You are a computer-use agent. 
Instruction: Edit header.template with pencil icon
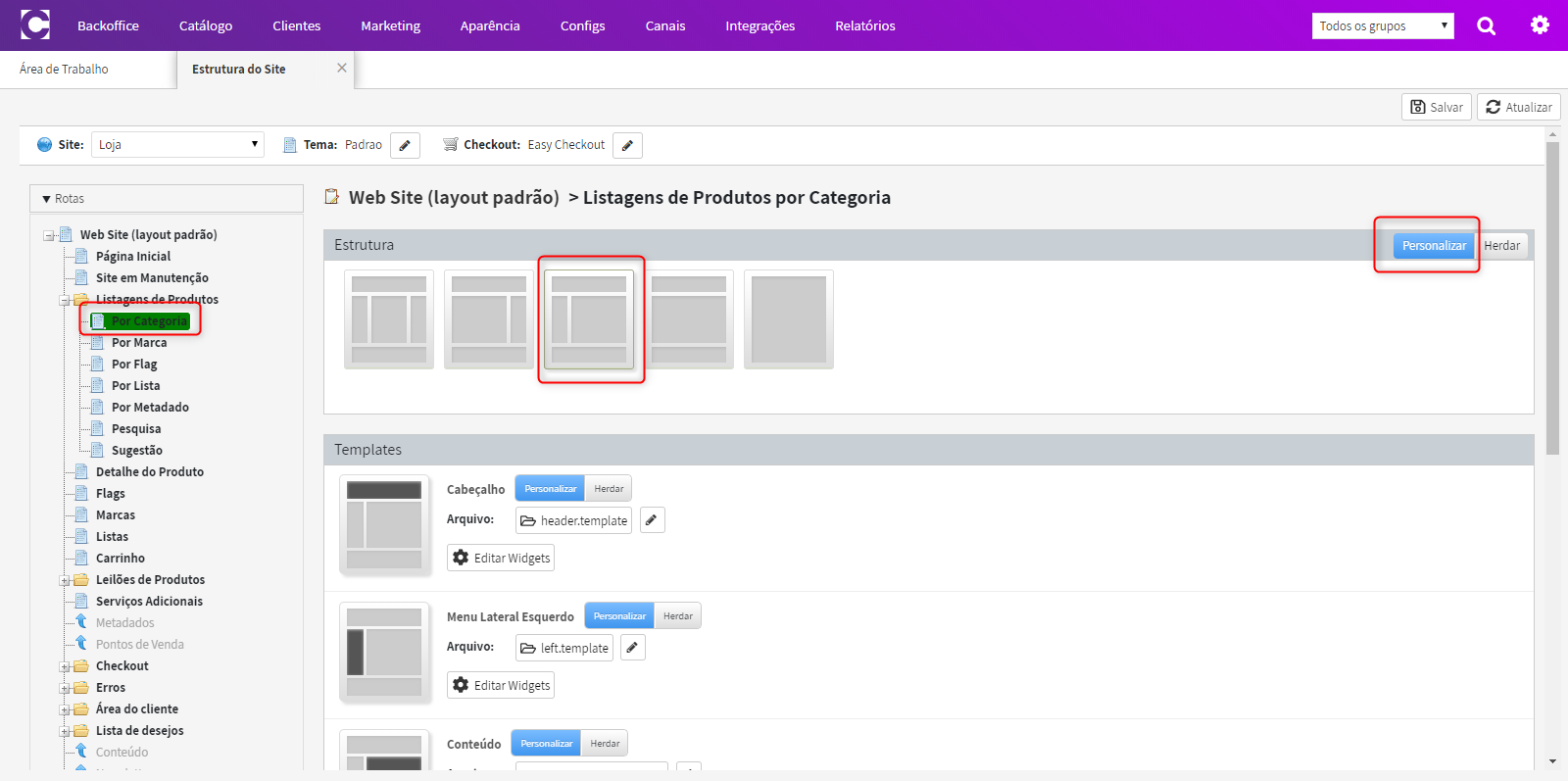click(652, 520)
